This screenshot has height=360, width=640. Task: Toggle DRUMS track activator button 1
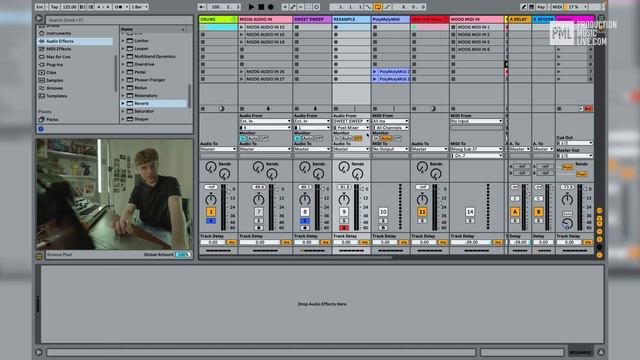click(x=211, y=211)
